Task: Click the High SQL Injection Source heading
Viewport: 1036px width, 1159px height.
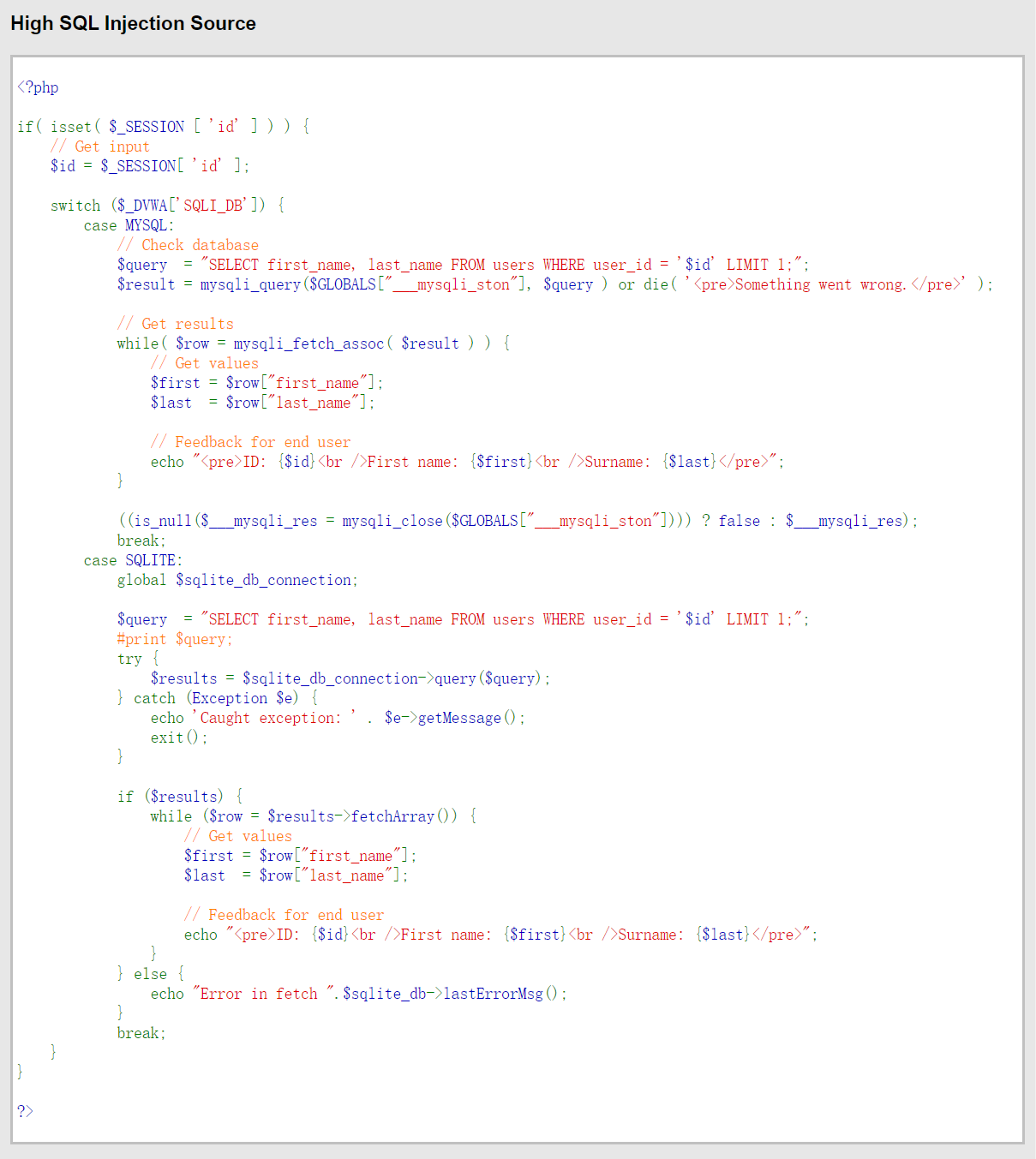Action: tap(133, 23)
